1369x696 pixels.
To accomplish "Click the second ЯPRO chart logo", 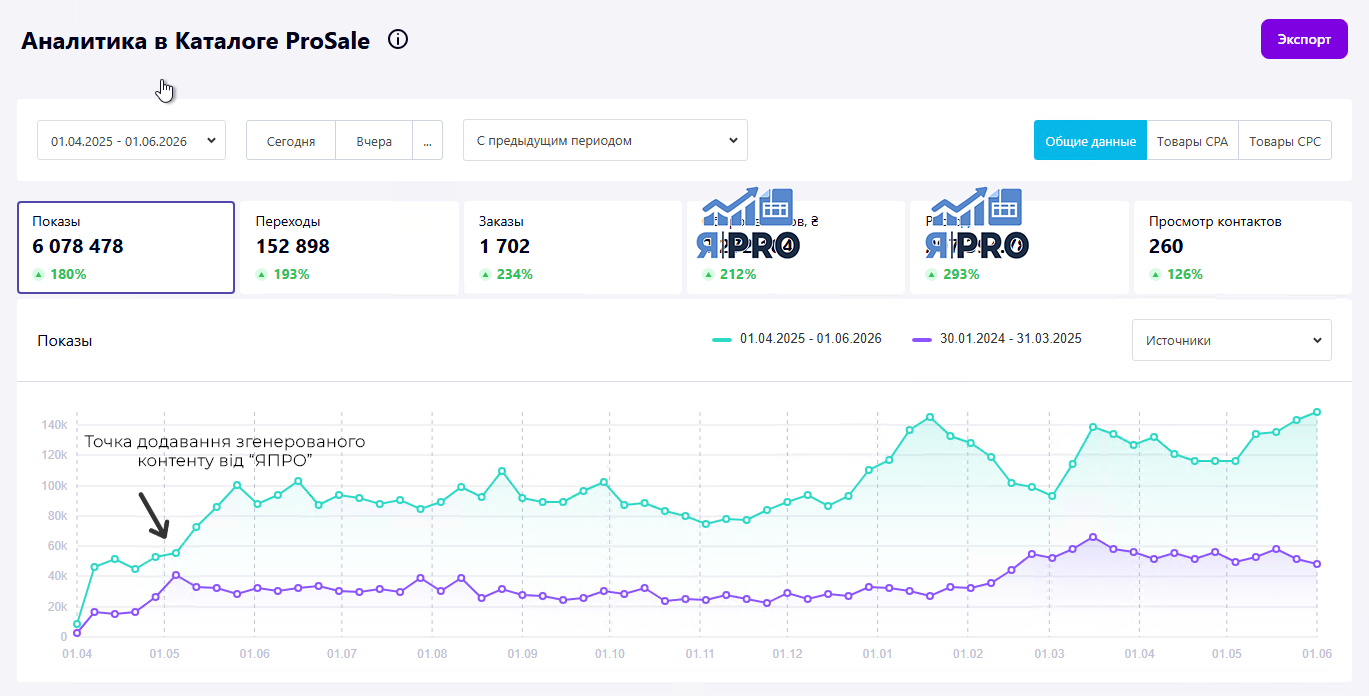I will pos(977,224).
